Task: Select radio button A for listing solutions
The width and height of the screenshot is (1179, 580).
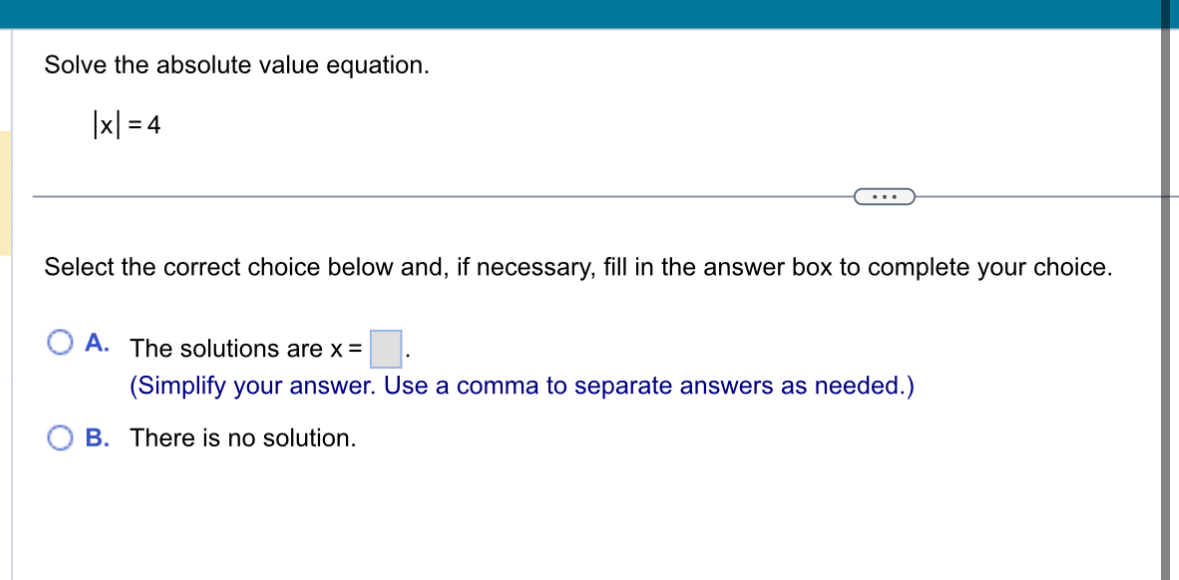Action: click(x=59, y=342)
